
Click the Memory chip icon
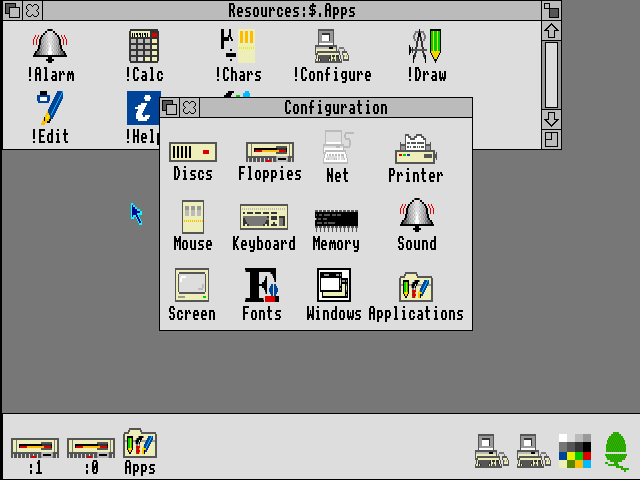(x=336, y=219)
